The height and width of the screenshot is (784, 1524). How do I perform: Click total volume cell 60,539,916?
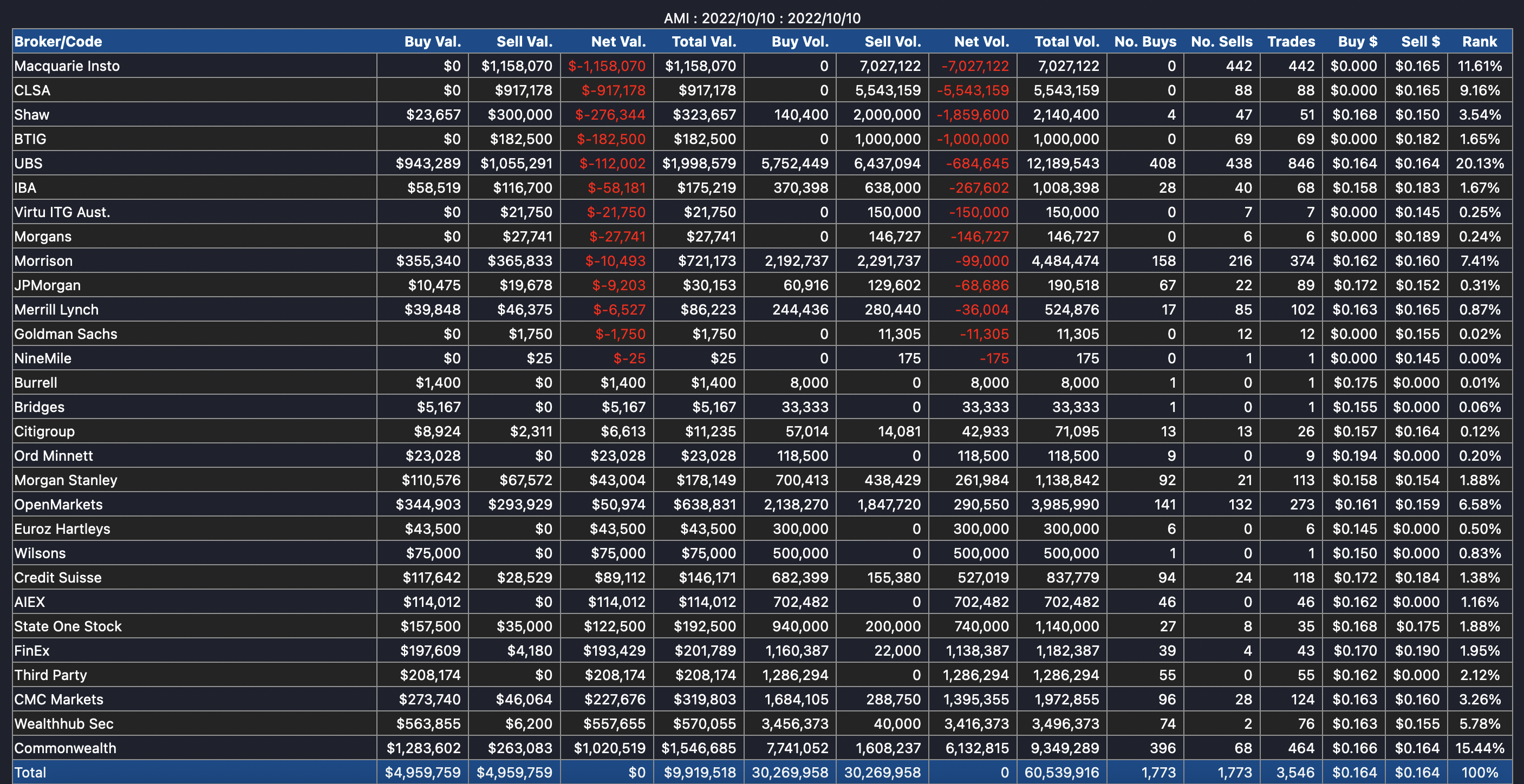[1062, 772]
